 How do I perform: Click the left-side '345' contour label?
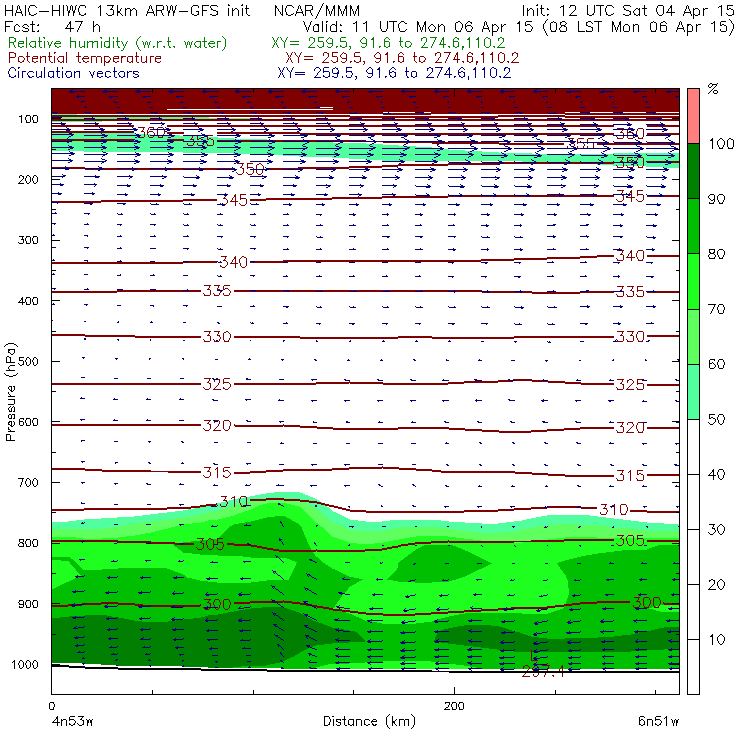click(234, 200)
